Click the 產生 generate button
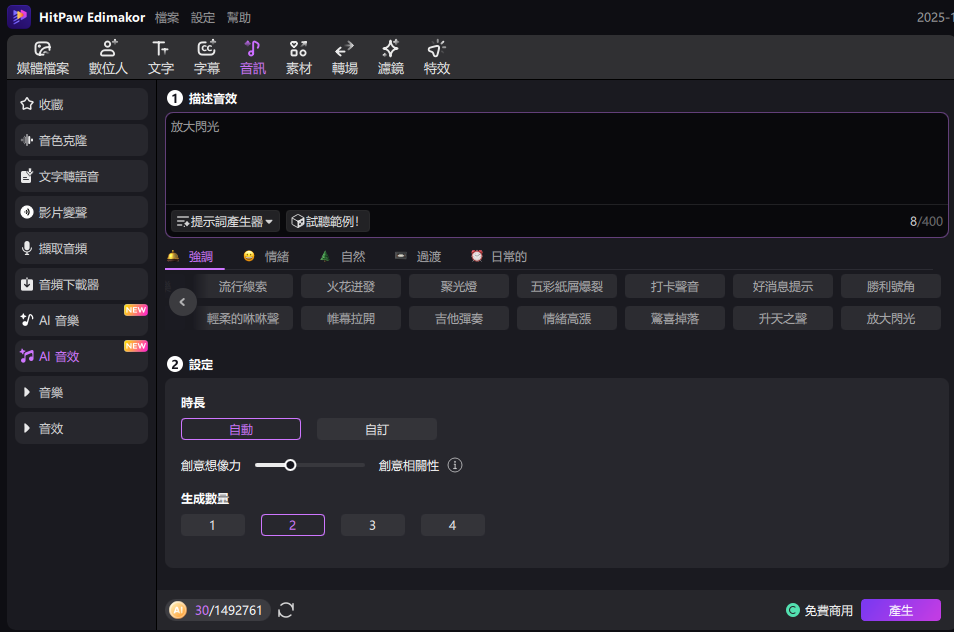The height and width of the screenshot is (632, 954). pyautogui.click(x=900, y=610)
